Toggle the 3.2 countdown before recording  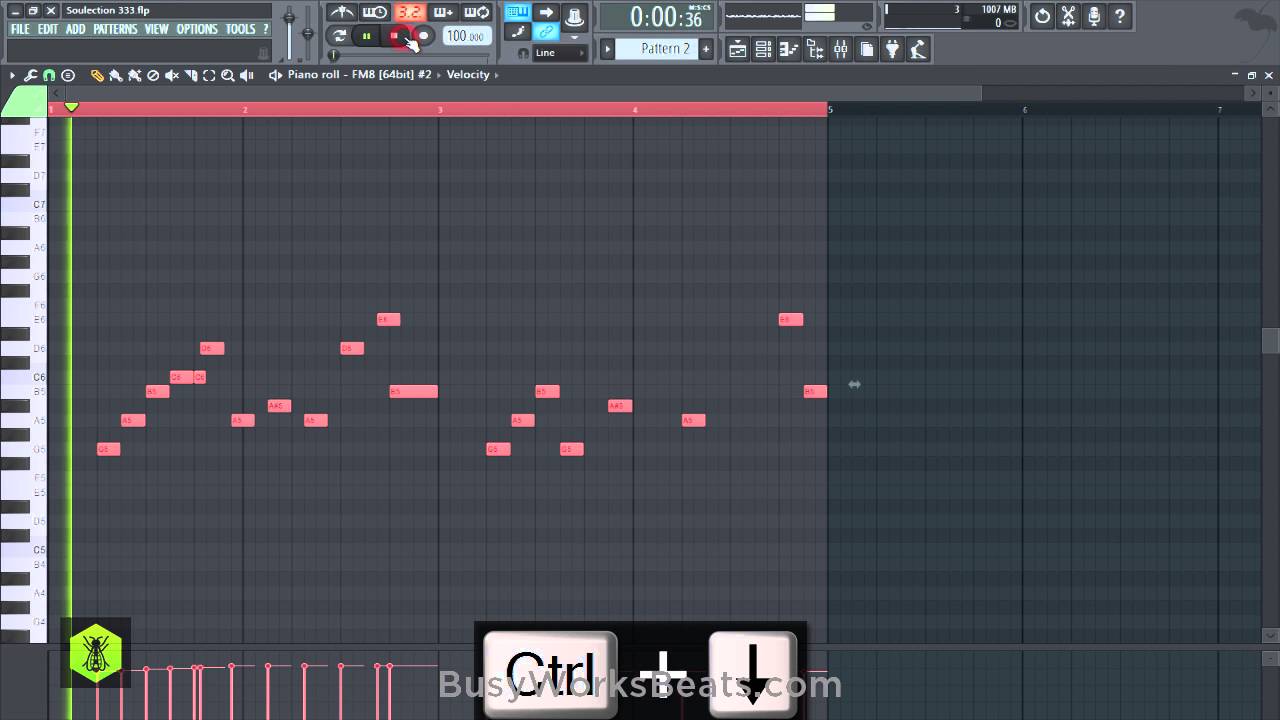pyautogui.click(x=408, y=12)
